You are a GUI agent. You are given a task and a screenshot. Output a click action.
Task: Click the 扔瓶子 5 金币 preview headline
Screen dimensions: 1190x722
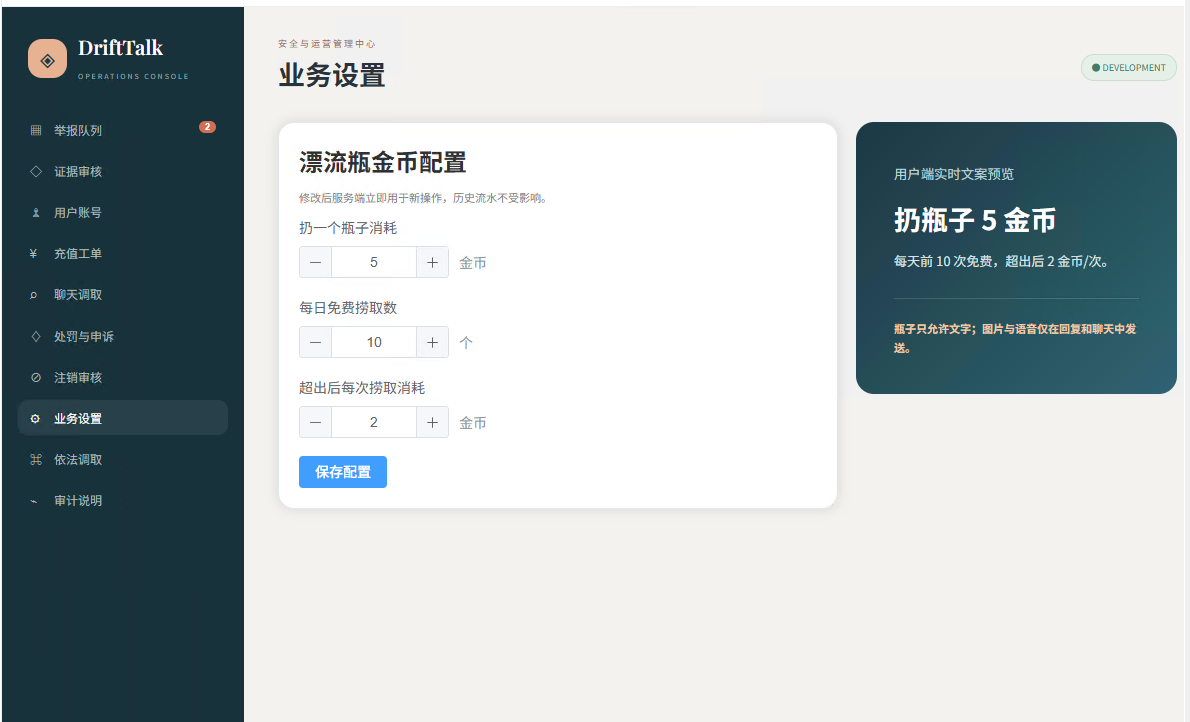974,220
